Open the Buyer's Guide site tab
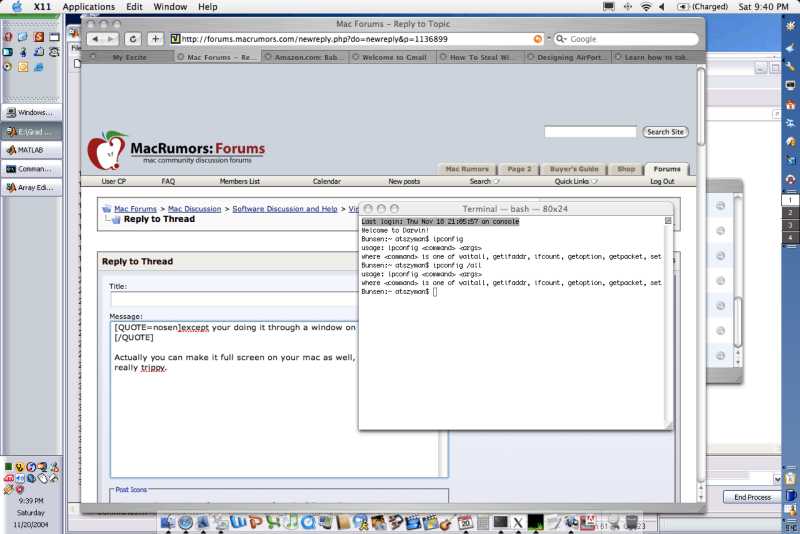Image resolution: width=800 pixels, height=534 pixels. click(x=573, y=169)
